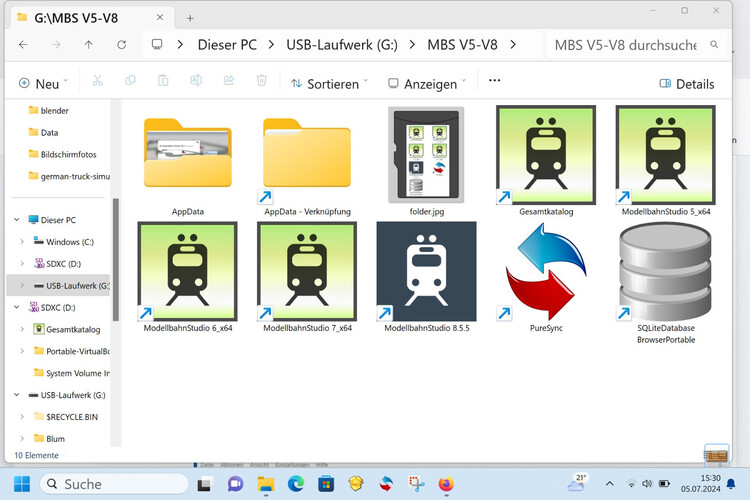Viewport: 750px width, 500px height.
Task: Click the taskbar Suche search box
Action: point(114,484)
